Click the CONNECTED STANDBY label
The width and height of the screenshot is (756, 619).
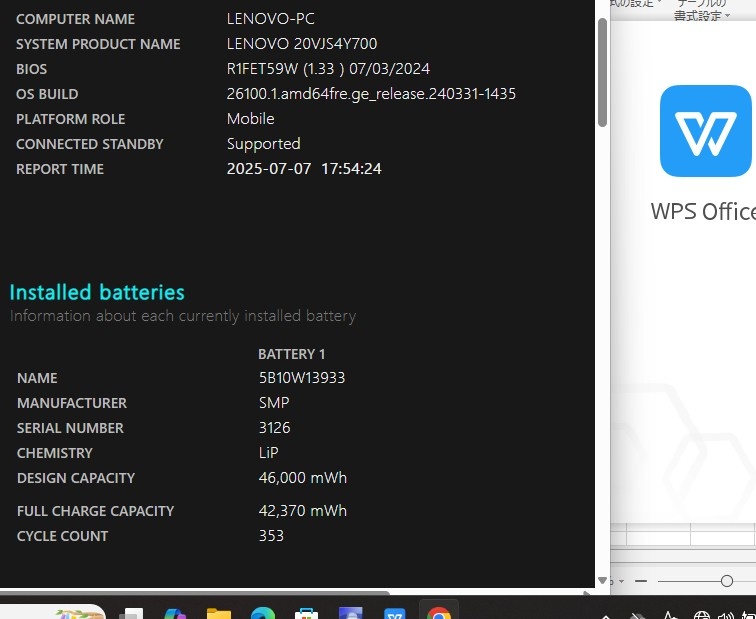pyautogui.click(x=90, y=144)
